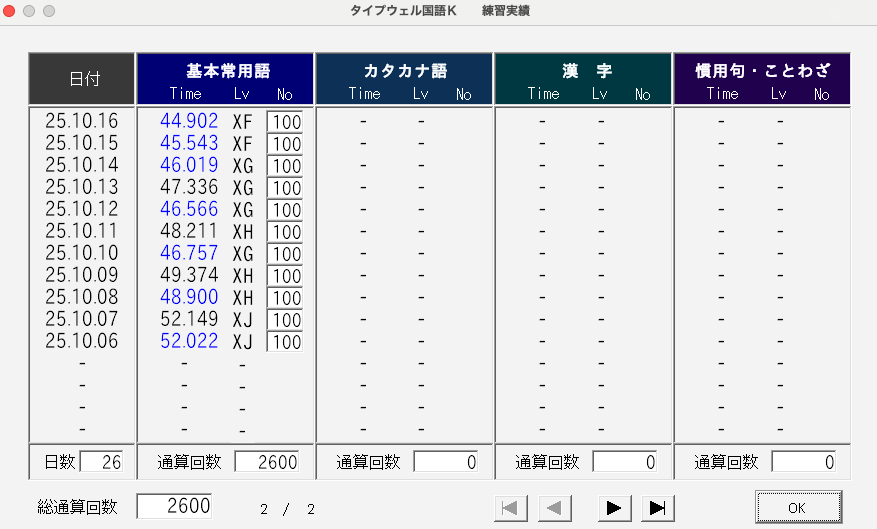Click the No box for 25.10.14
Screen dimensions: 877x529
click(285, 166)
